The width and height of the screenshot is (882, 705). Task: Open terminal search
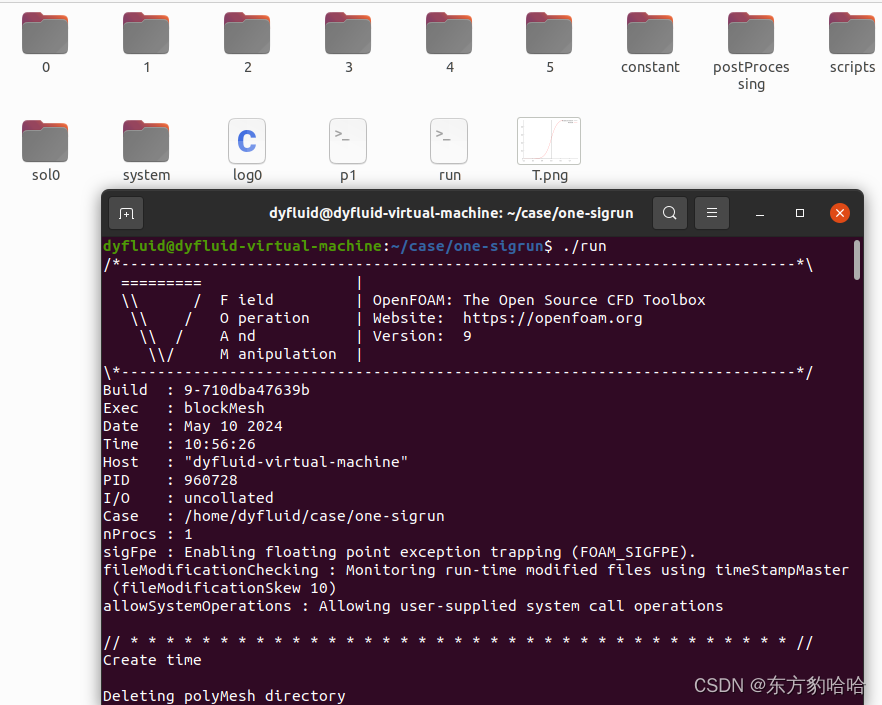pyautogui.click(x=669, y=213)
